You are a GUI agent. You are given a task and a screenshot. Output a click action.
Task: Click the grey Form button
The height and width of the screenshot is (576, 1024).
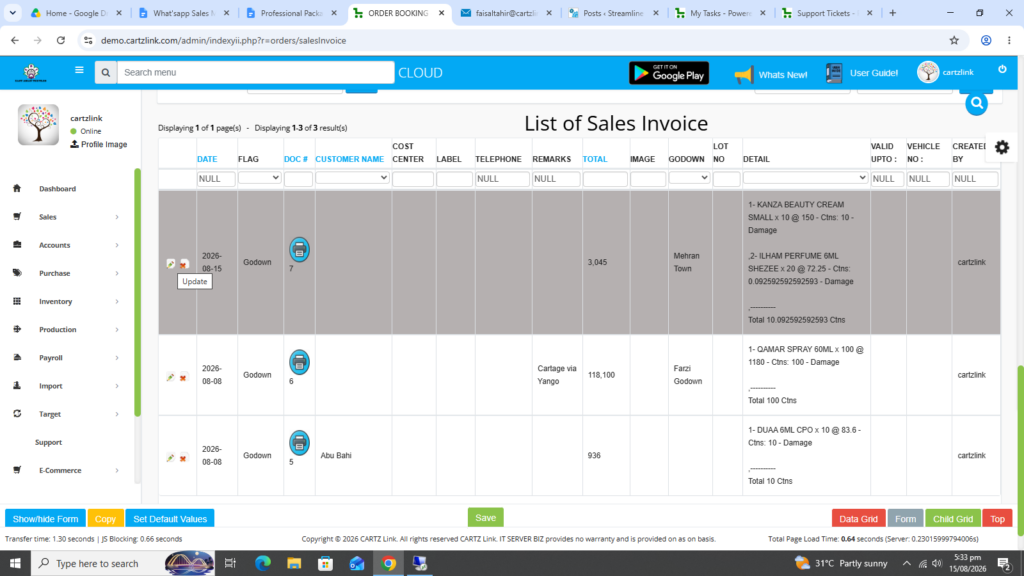click(905, 519)
